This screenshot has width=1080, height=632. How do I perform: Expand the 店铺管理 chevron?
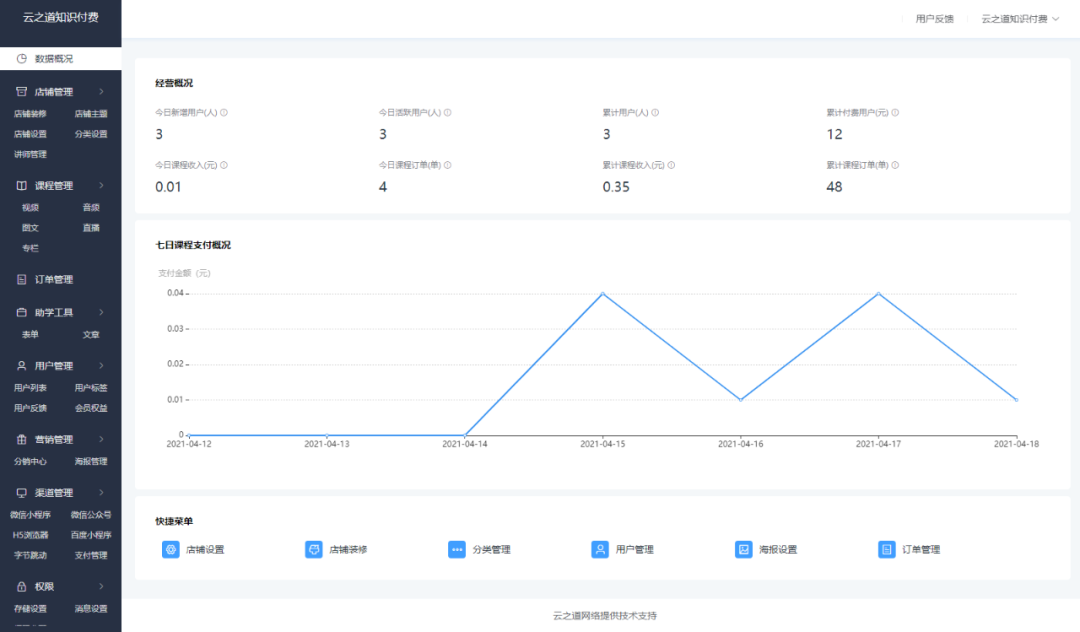[x=102, y=92]
